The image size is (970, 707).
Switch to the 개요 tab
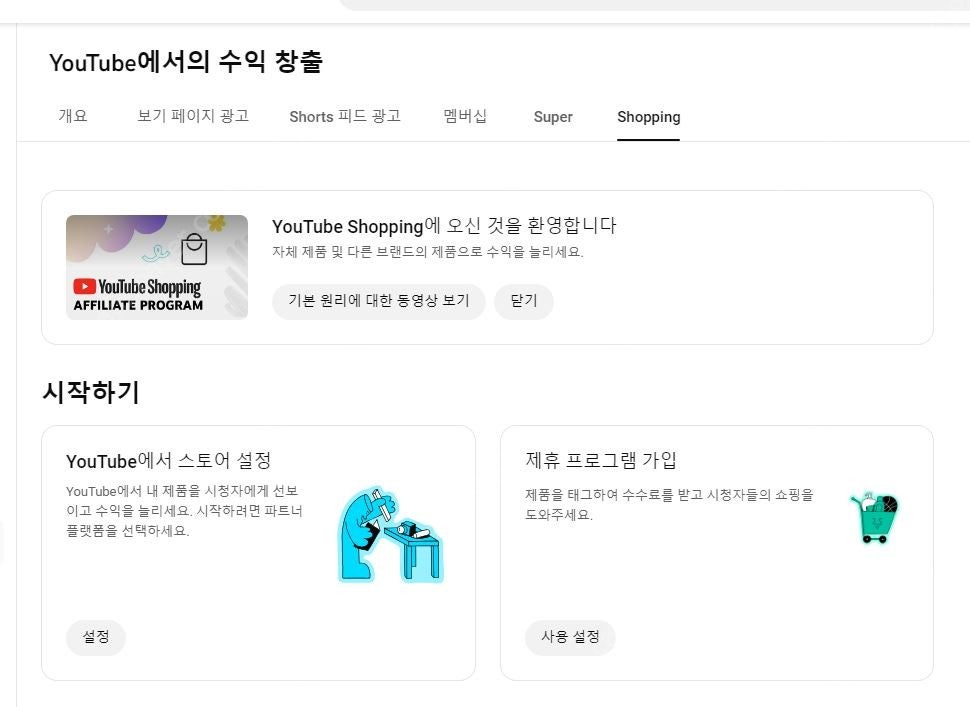point(71,116)
